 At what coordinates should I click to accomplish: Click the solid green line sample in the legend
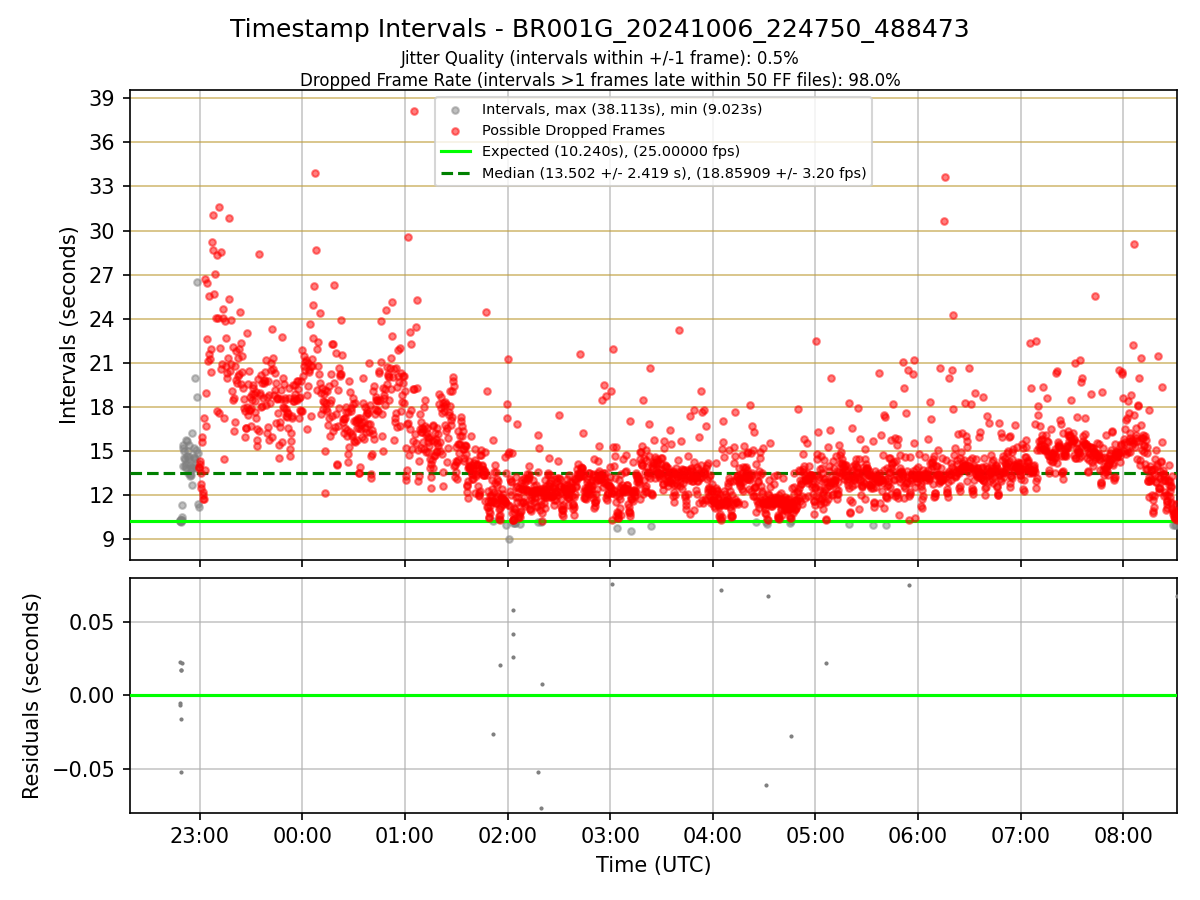click(x=456, y=152)
